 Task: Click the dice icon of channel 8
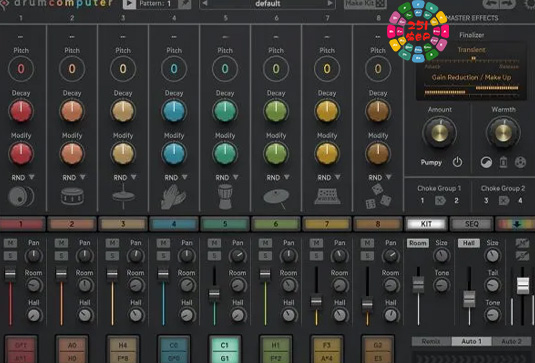pos(378,197)
